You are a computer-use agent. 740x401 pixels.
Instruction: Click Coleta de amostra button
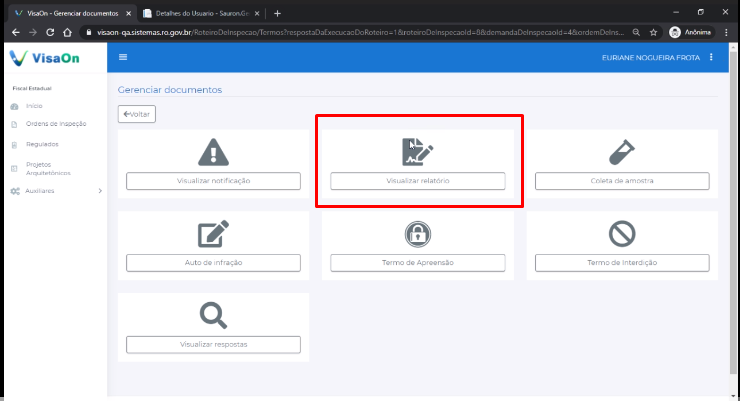(622, 181)
